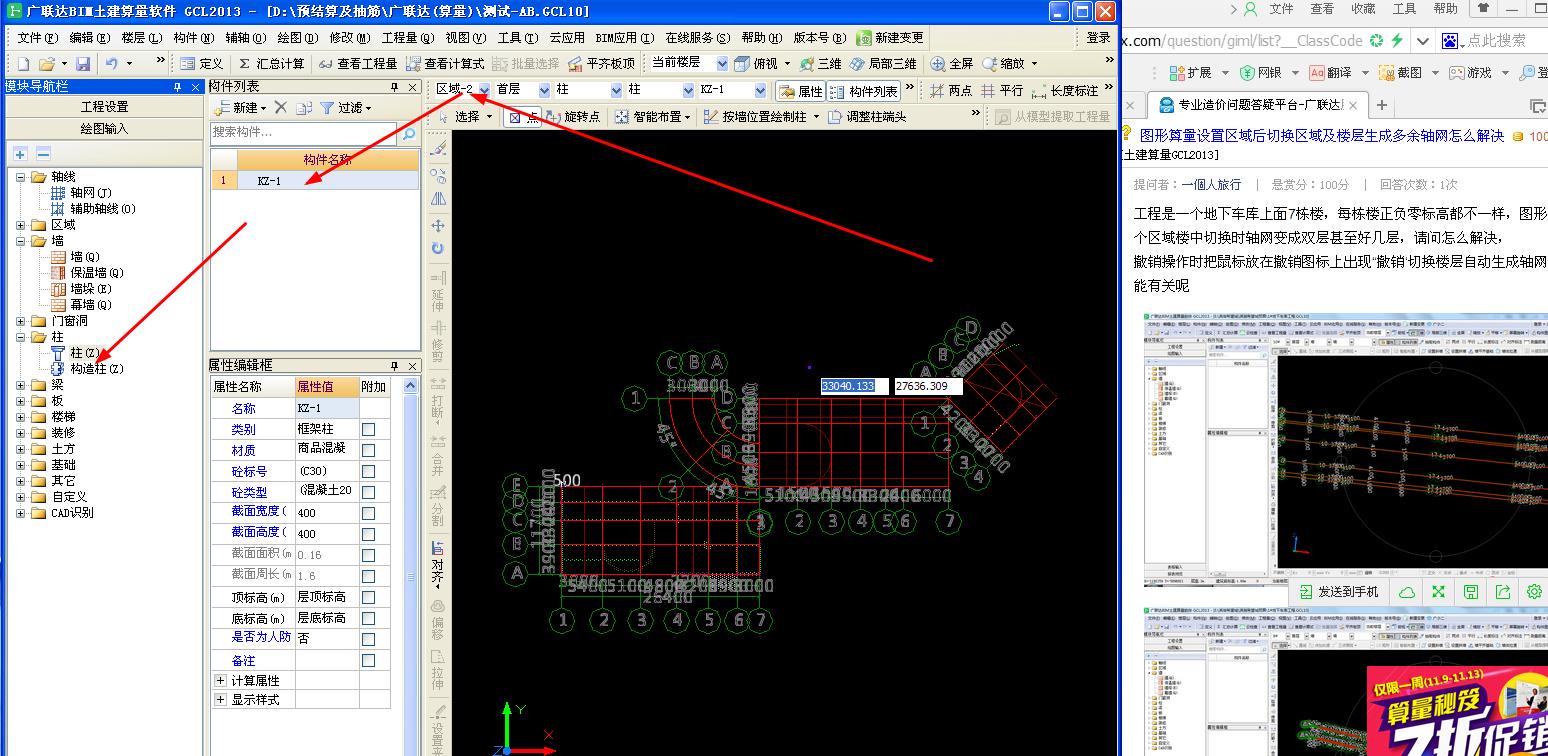This screenshot has width=1548, height=756.
Task: Expand the 门窗洞 tree node
Action: point(22,321)
